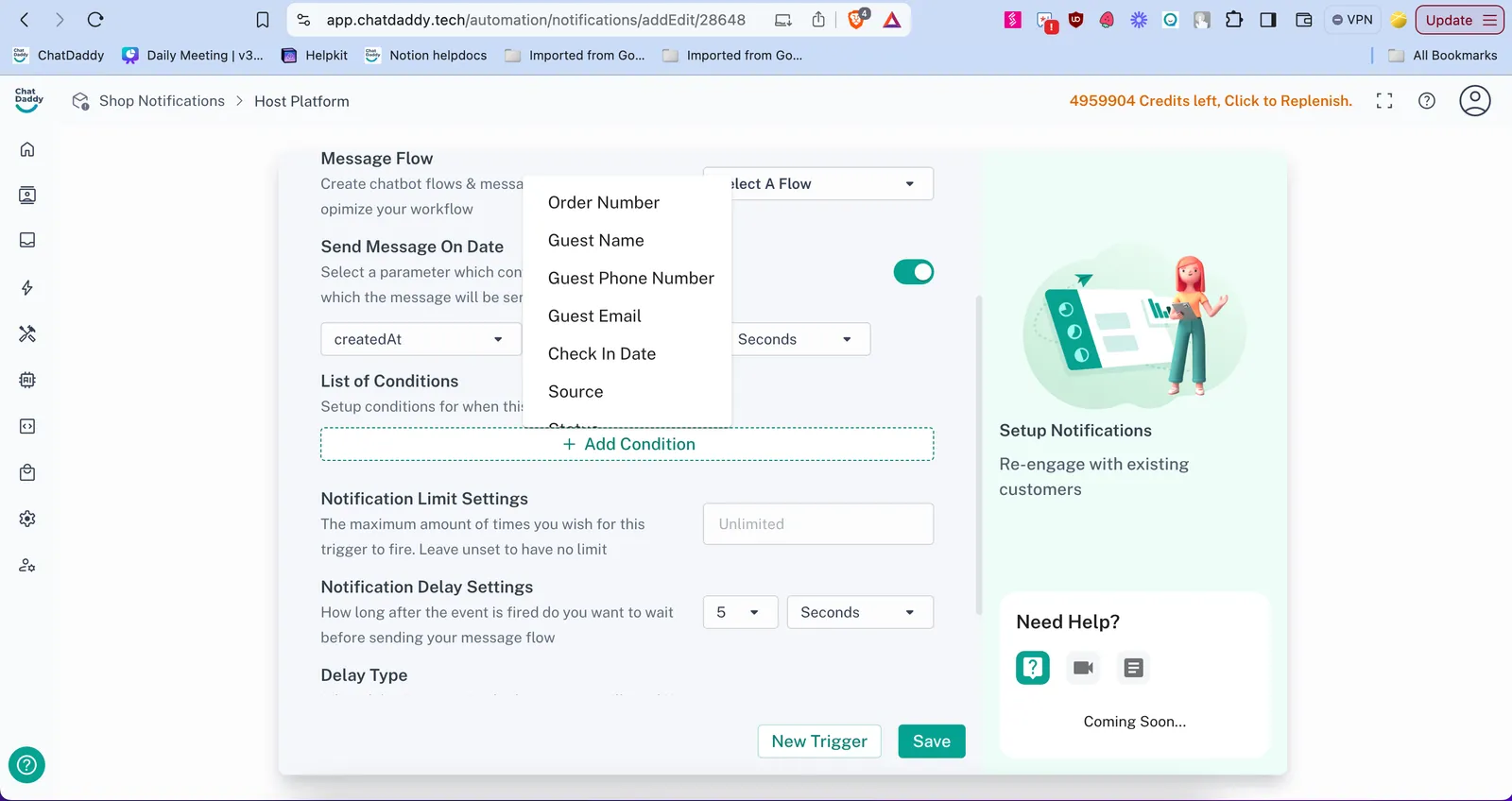The height and width of the screenshot is (801, 1512).
Task: Choose Check In Date option
Action: [x=601, y=354]
